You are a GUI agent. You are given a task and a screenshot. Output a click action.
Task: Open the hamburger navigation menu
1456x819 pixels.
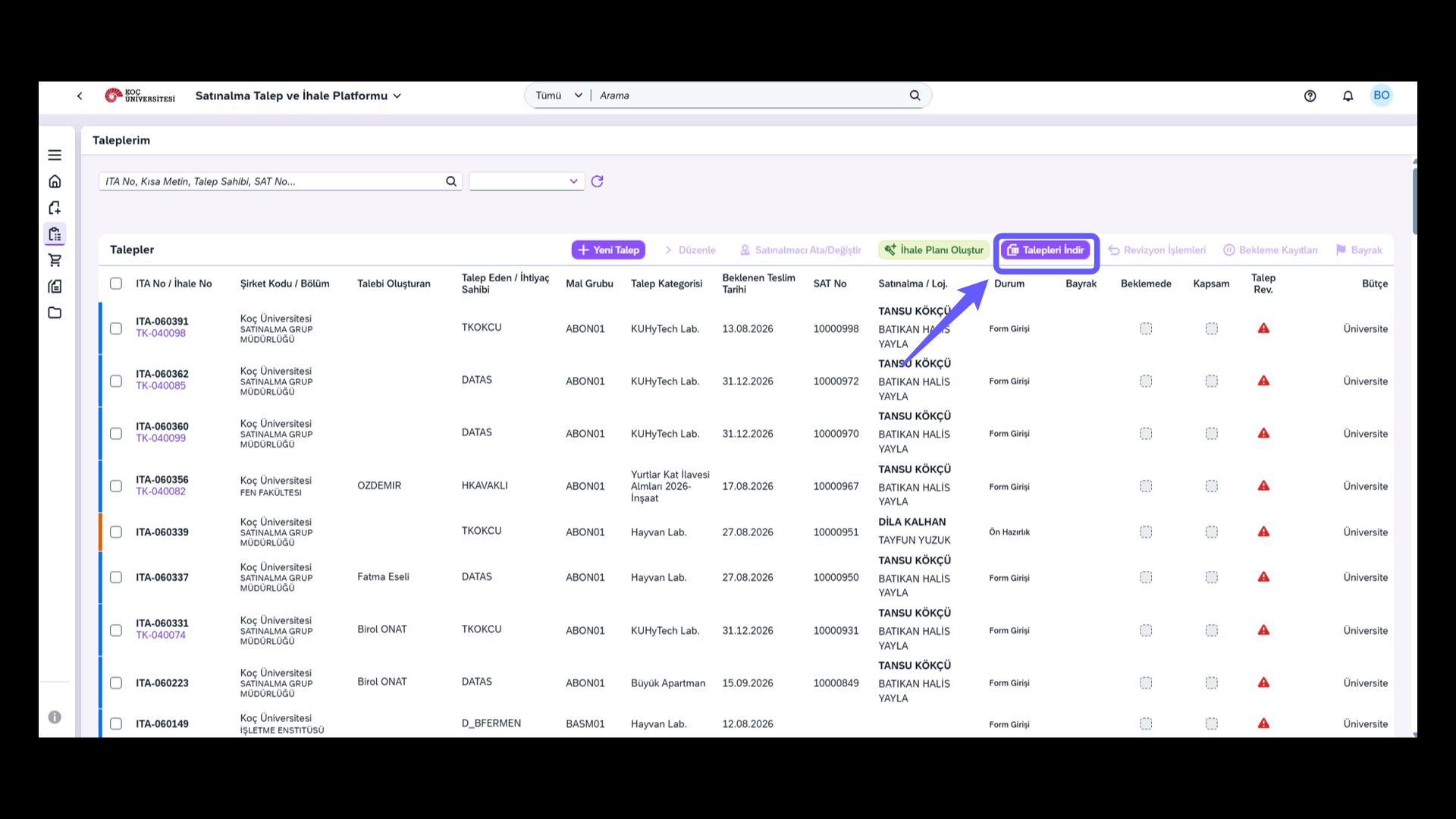point(55,155)
